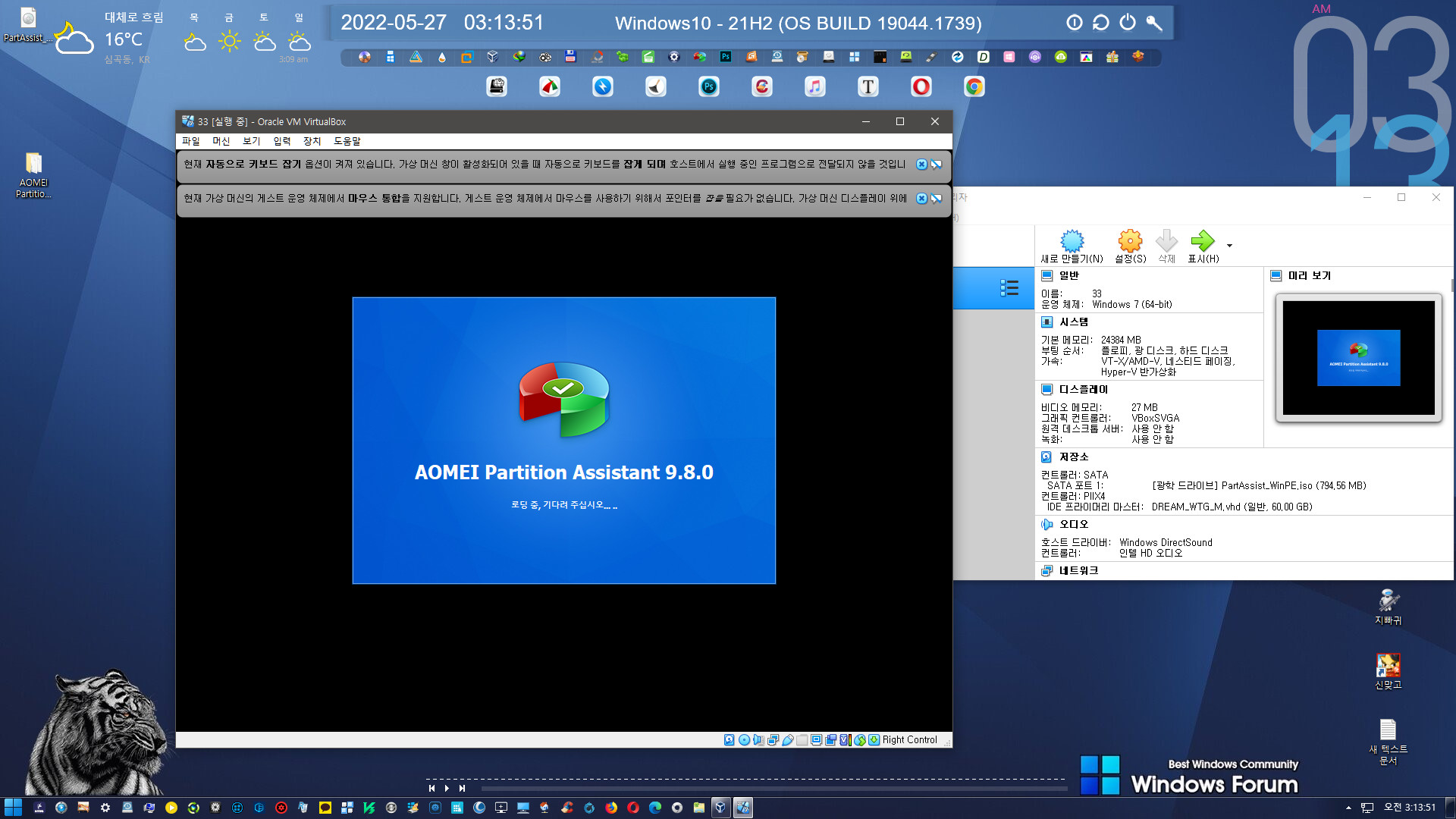Screen dimensions: 1456x819
Task: Click the weather widget cloud icon
Action: 74,39
